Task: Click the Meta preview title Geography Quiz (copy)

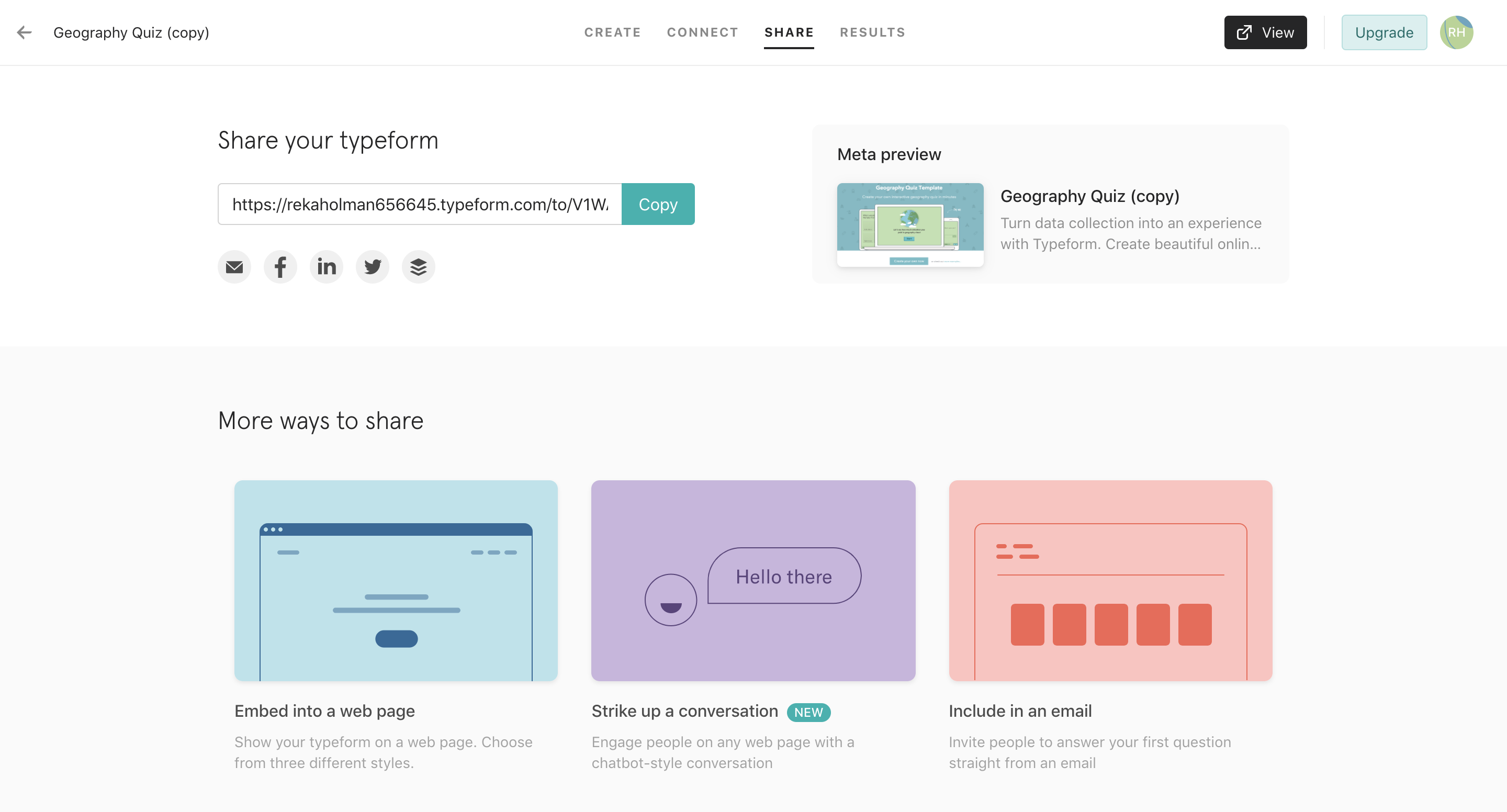Action: click(1090, 196)
